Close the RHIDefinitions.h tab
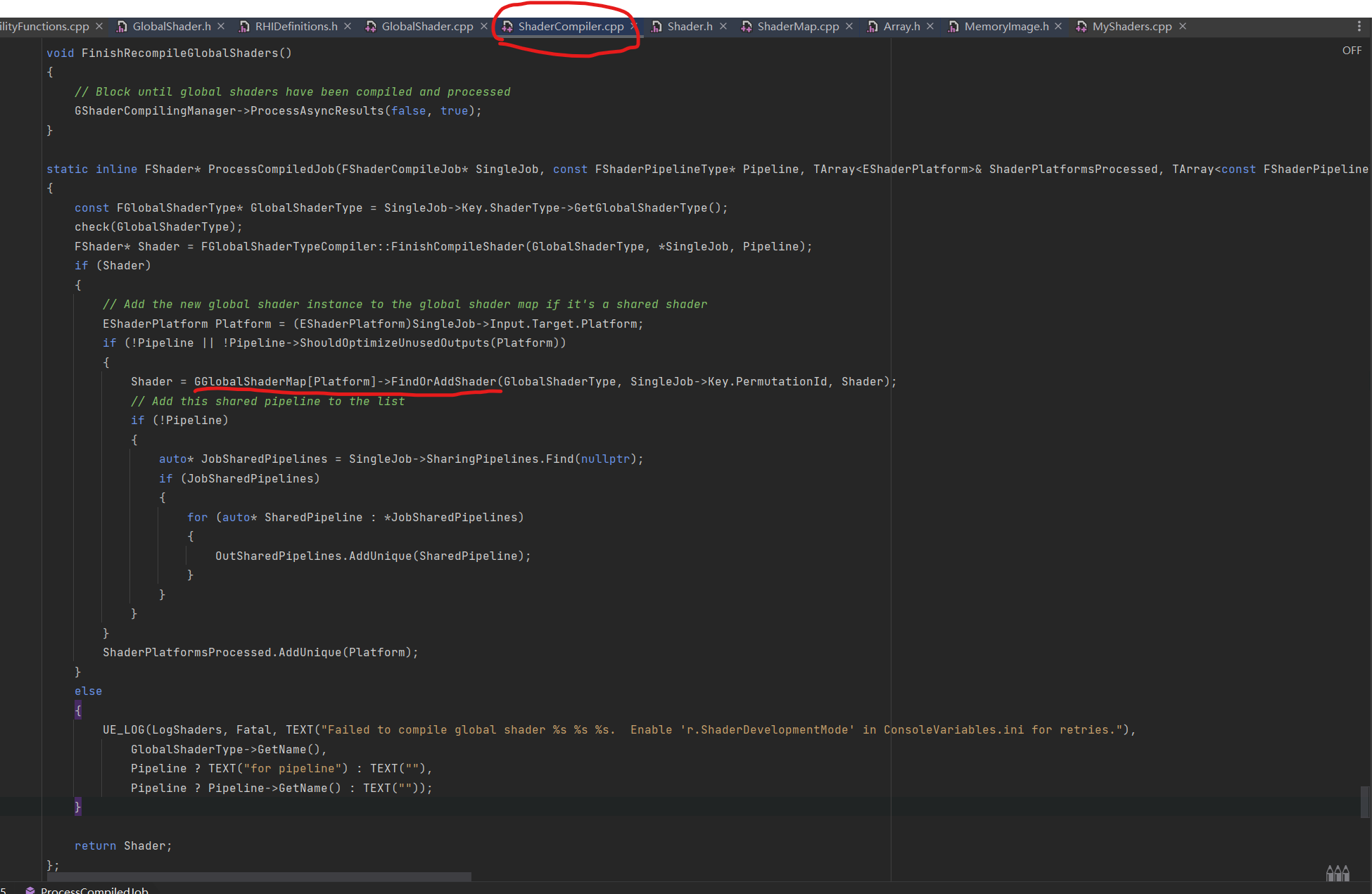 point(348,26)
